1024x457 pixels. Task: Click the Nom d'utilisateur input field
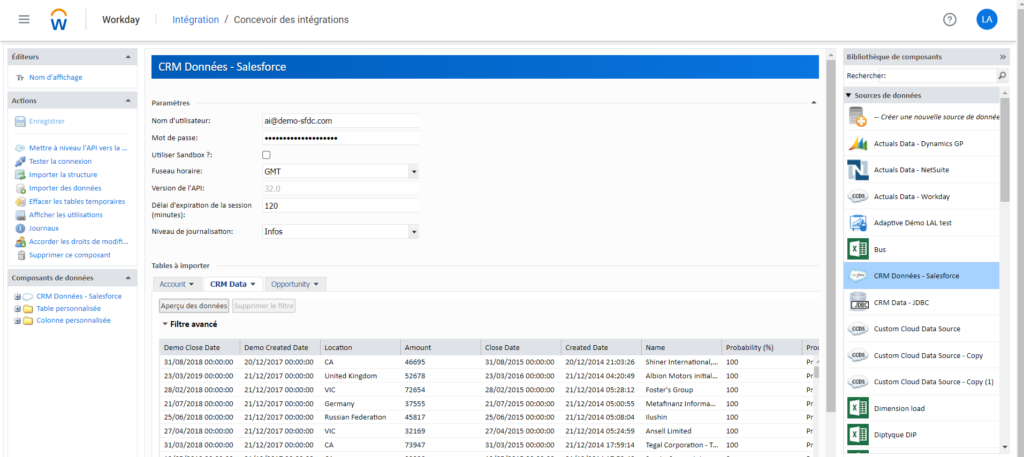point(340,121)
